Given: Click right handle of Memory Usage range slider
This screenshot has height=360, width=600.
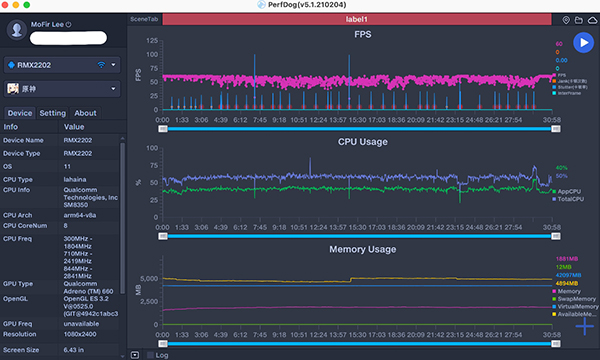Looking at the screenshot, I should (556, 344).
